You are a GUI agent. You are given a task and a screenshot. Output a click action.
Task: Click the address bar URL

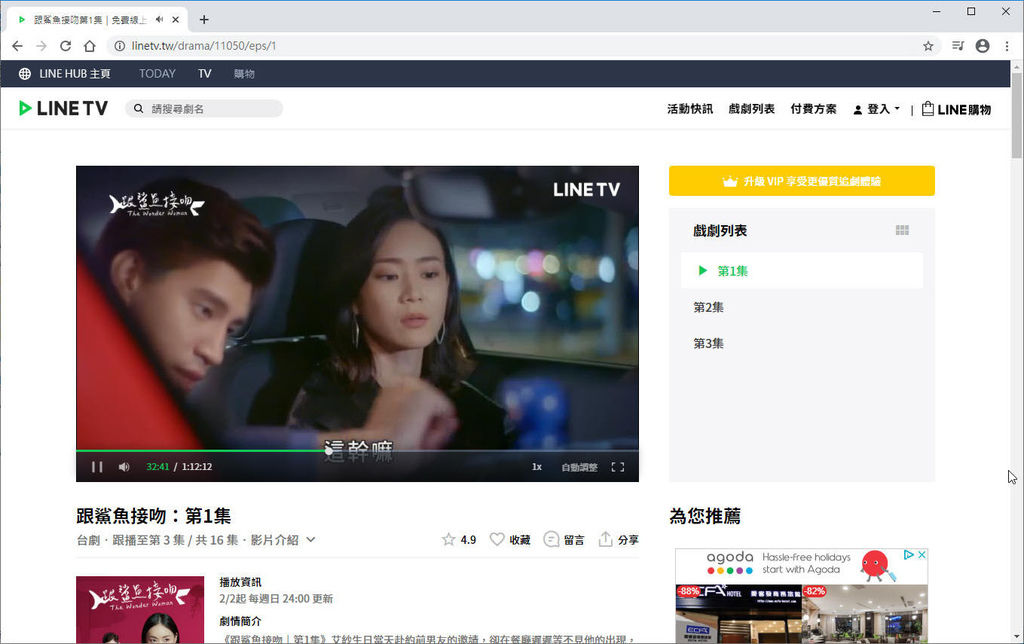click(x=204, y=46)
